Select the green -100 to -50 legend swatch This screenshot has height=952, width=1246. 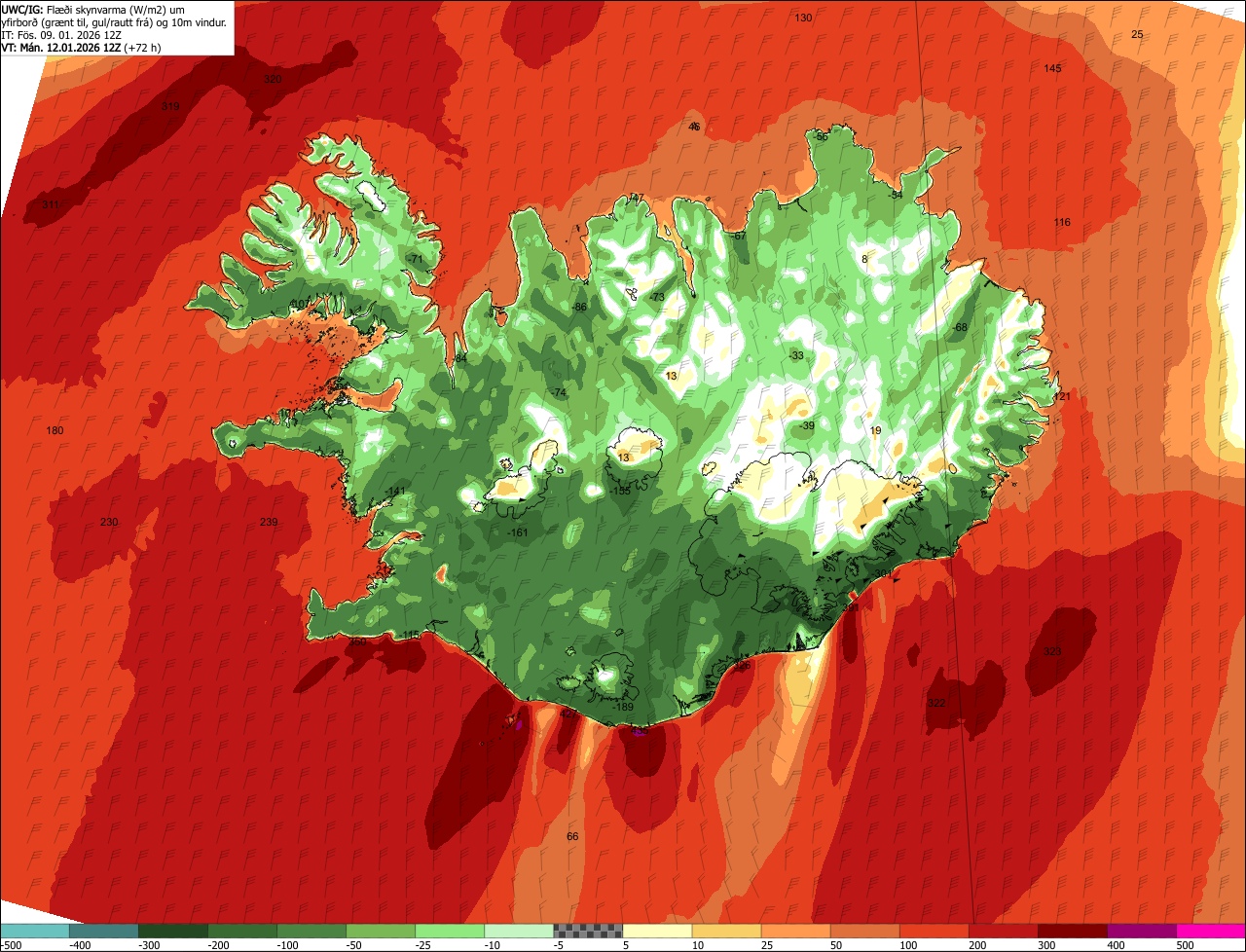pyautogui.click(x=311, y=931)
